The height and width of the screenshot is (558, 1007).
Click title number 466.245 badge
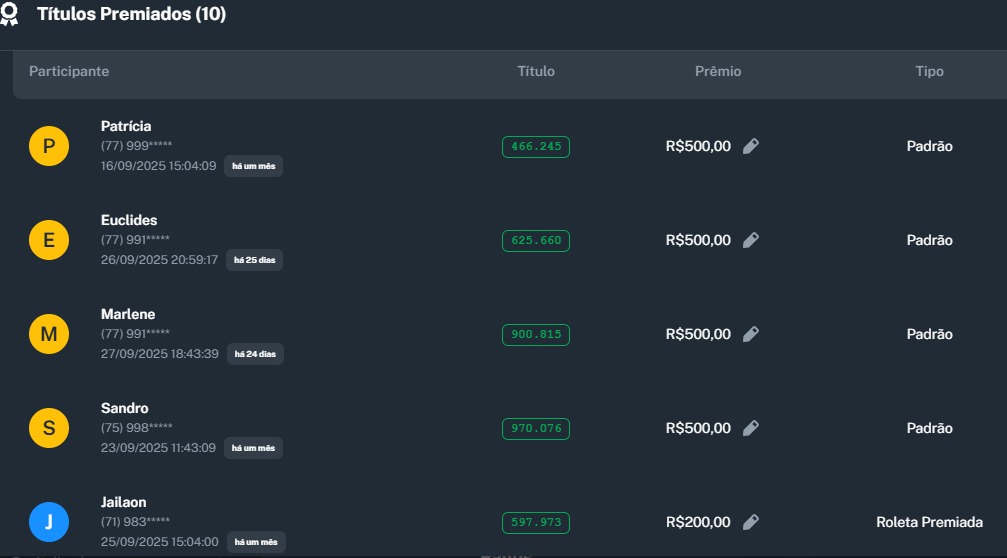pos(536,147)
